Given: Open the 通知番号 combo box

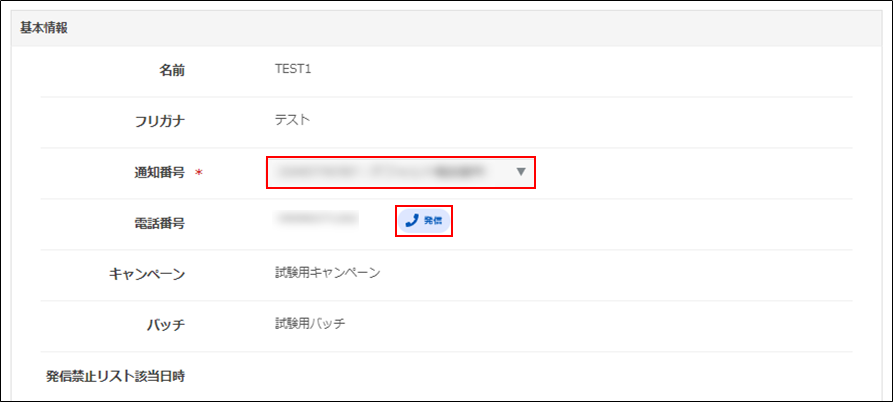Looking at the screenshot, I should point(400,172).
